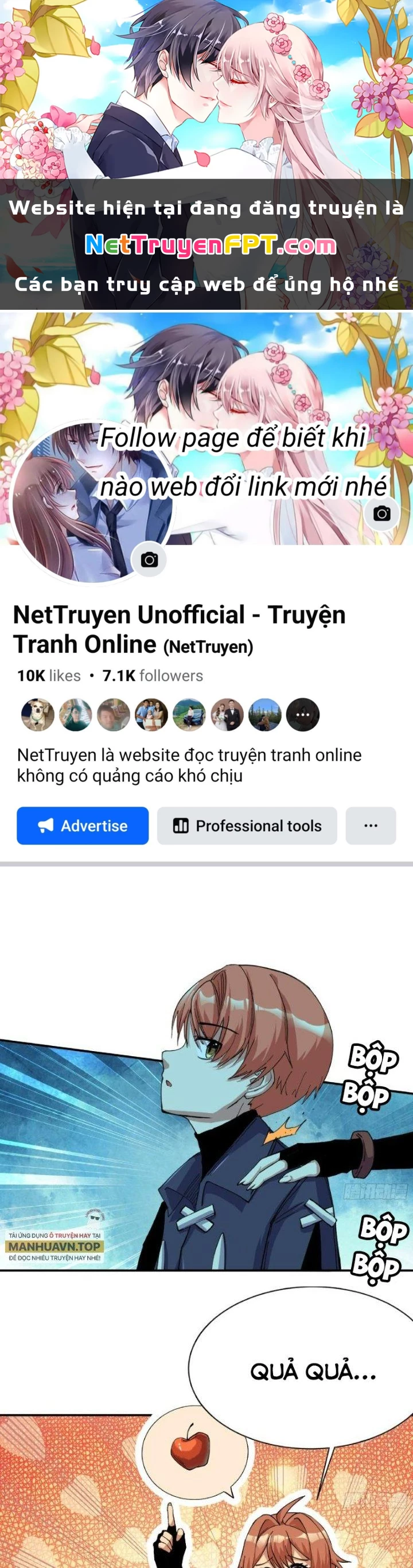The width and height of the screenshot is (413, 1568).
Task: Expand more followers with ellipsis avatar
Action: [303, 714]
